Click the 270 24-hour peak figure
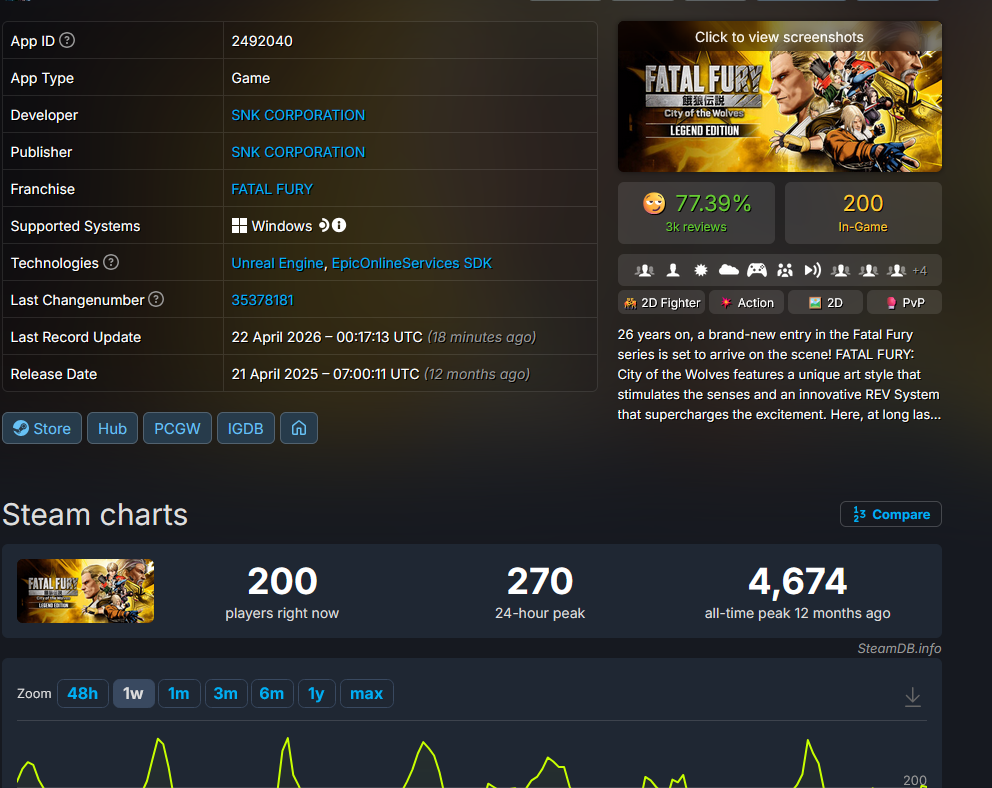The image size is (992, 788). 540,581
